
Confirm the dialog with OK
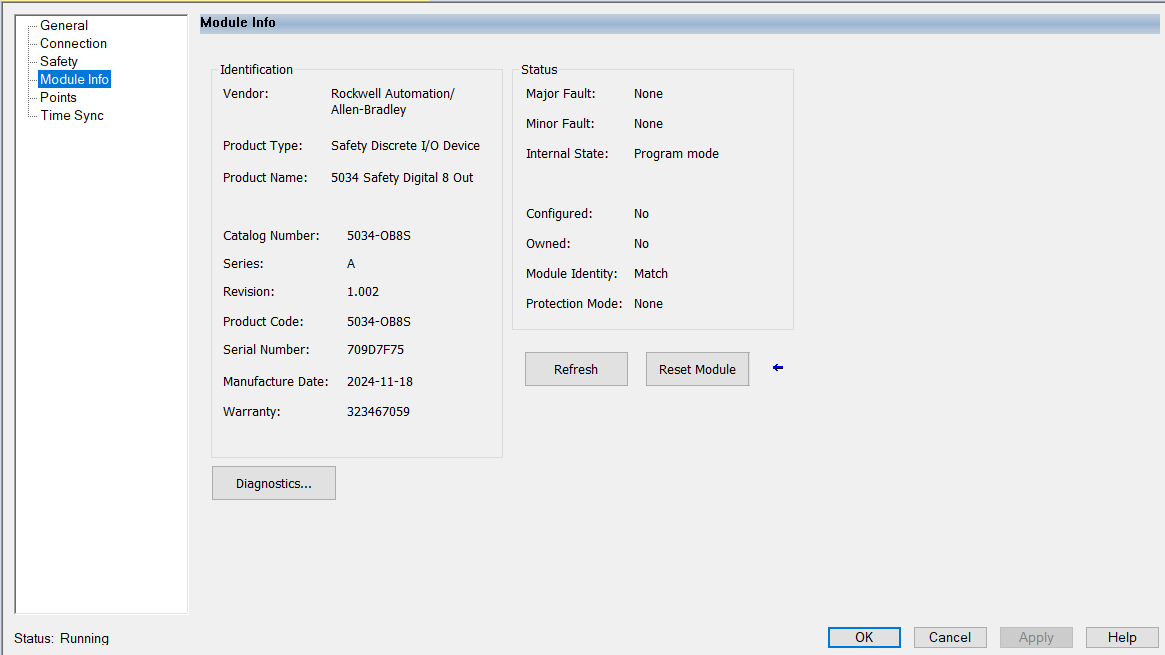(x=864, y=637)
